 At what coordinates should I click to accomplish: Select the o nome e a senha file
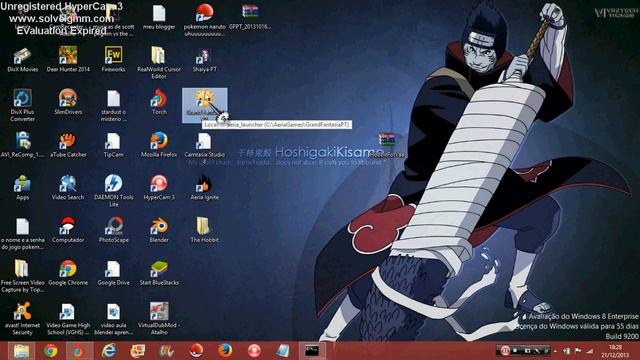22,233
